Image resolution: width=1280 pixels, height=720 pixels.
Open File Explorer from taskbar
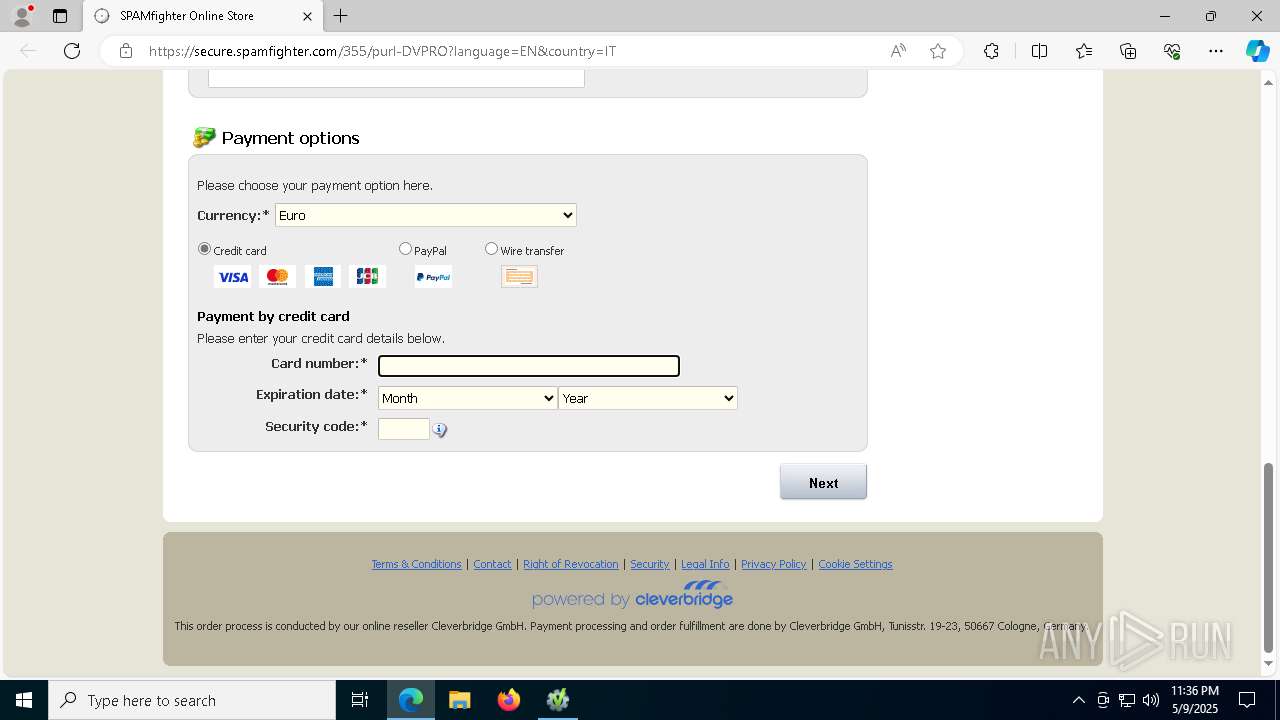click(460, 700)
